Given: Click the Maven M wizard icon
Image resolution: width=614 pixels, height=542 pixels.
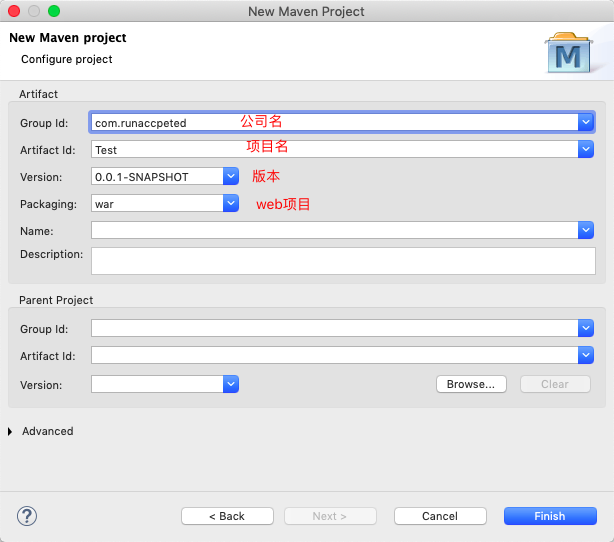Looking at the screenshot, I should tap(568, 53).
